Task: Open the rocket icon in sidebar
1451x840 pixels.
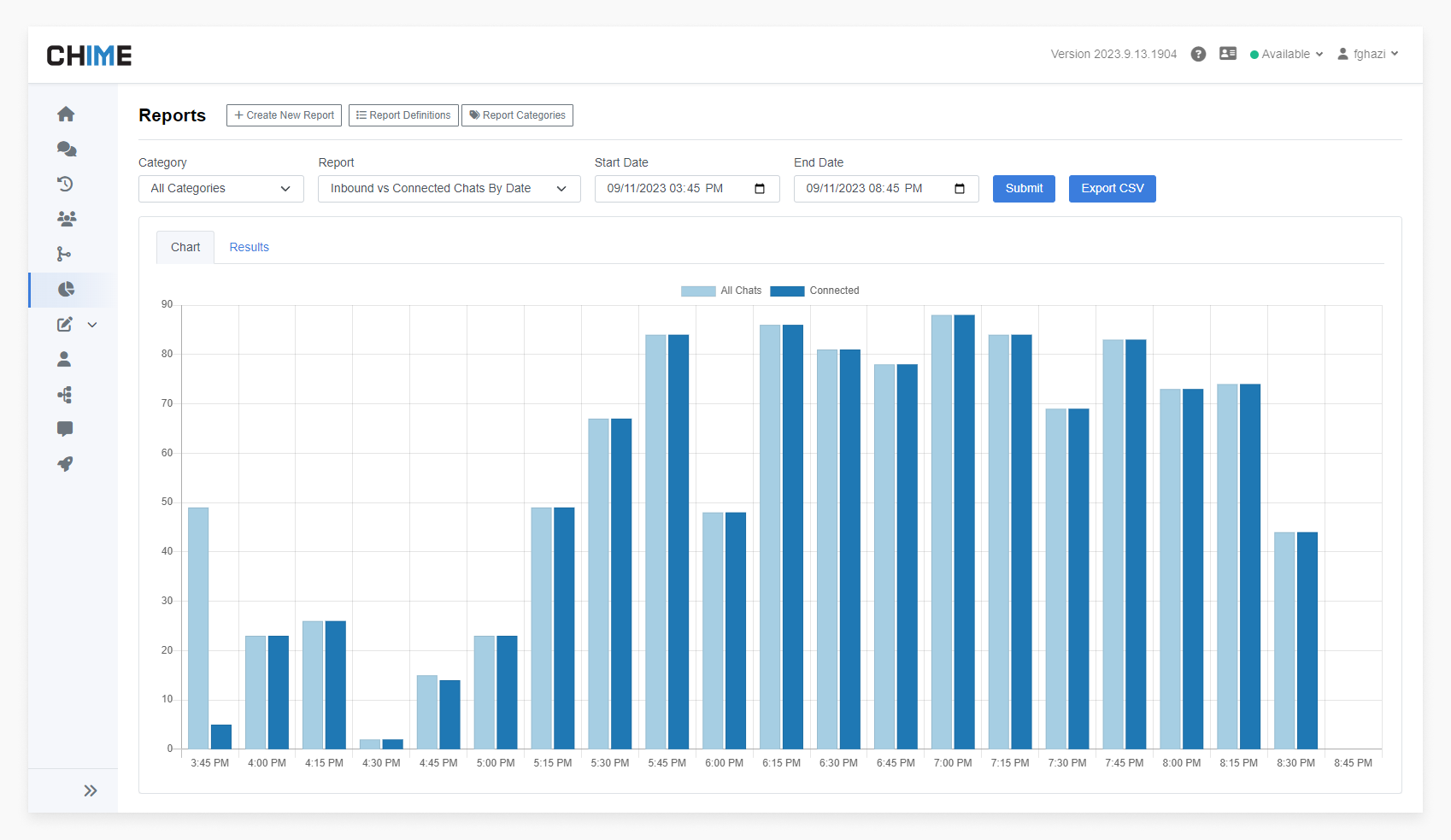Action: click(65, 464)
